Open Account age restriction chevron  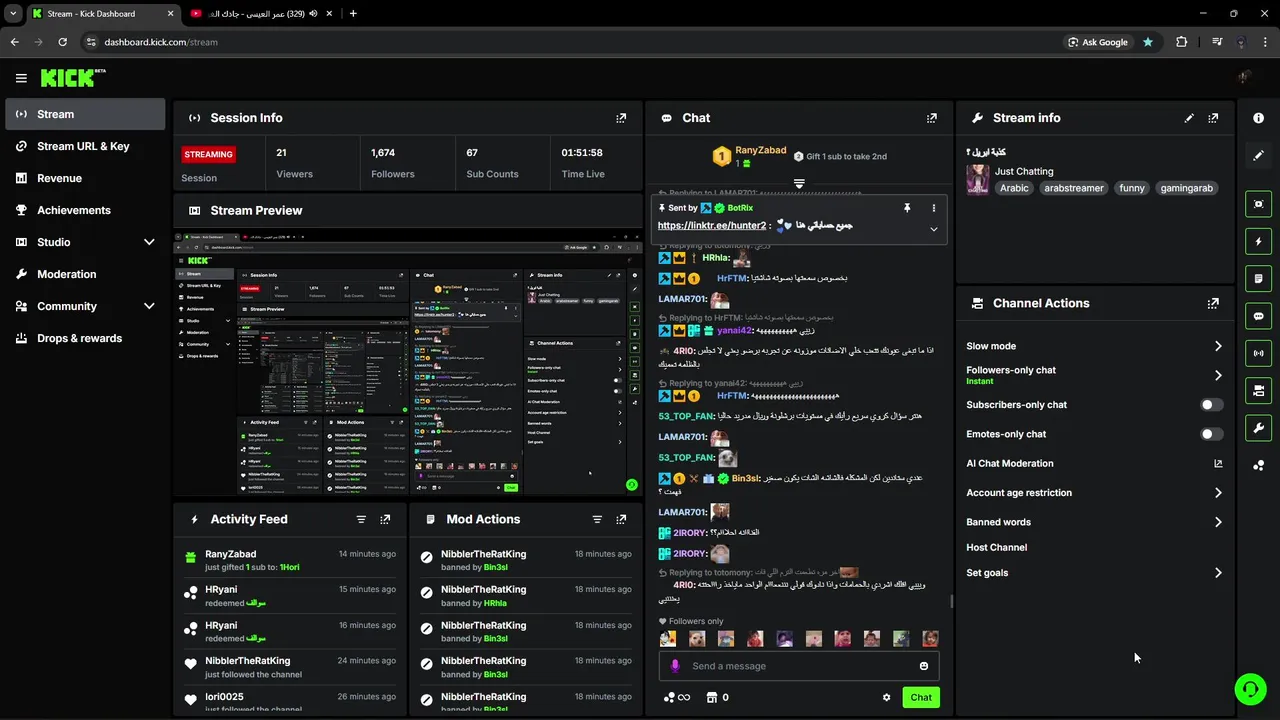tap(1218, 493)
